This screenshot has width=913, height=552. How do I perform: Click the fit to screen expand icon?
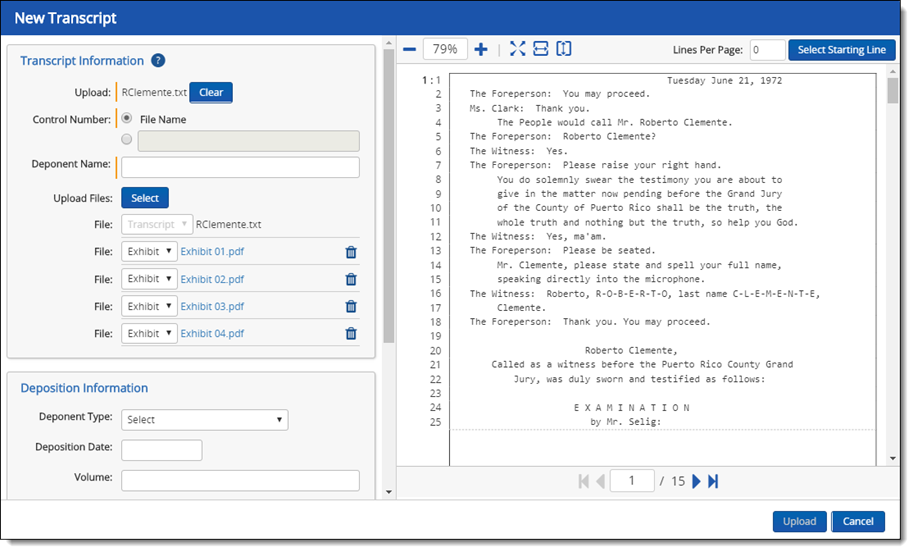(x=517, y=50)
